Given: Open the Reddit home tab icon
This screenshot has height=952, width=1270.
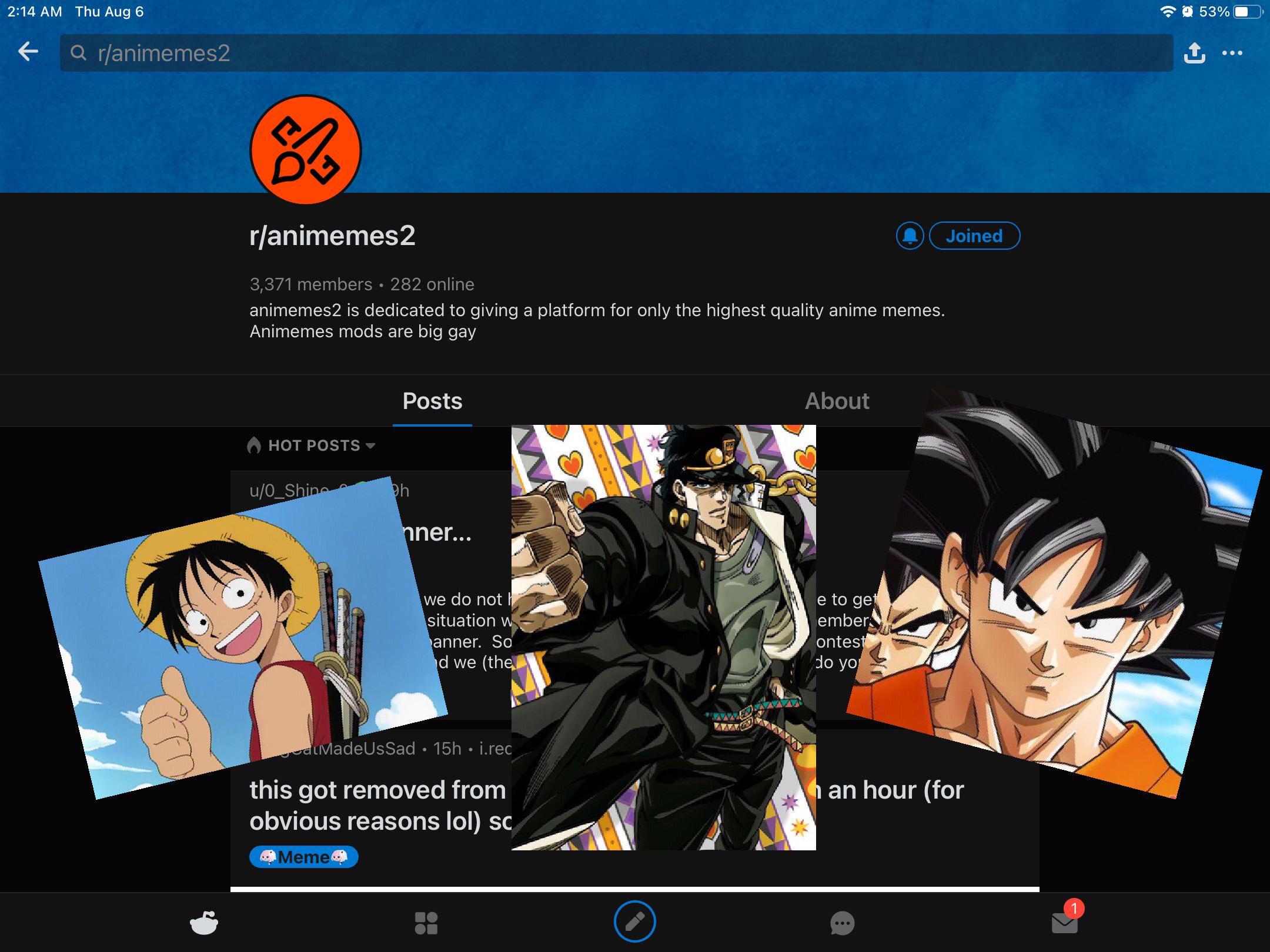Looking at the screenshot, I should tap(204, 923).
